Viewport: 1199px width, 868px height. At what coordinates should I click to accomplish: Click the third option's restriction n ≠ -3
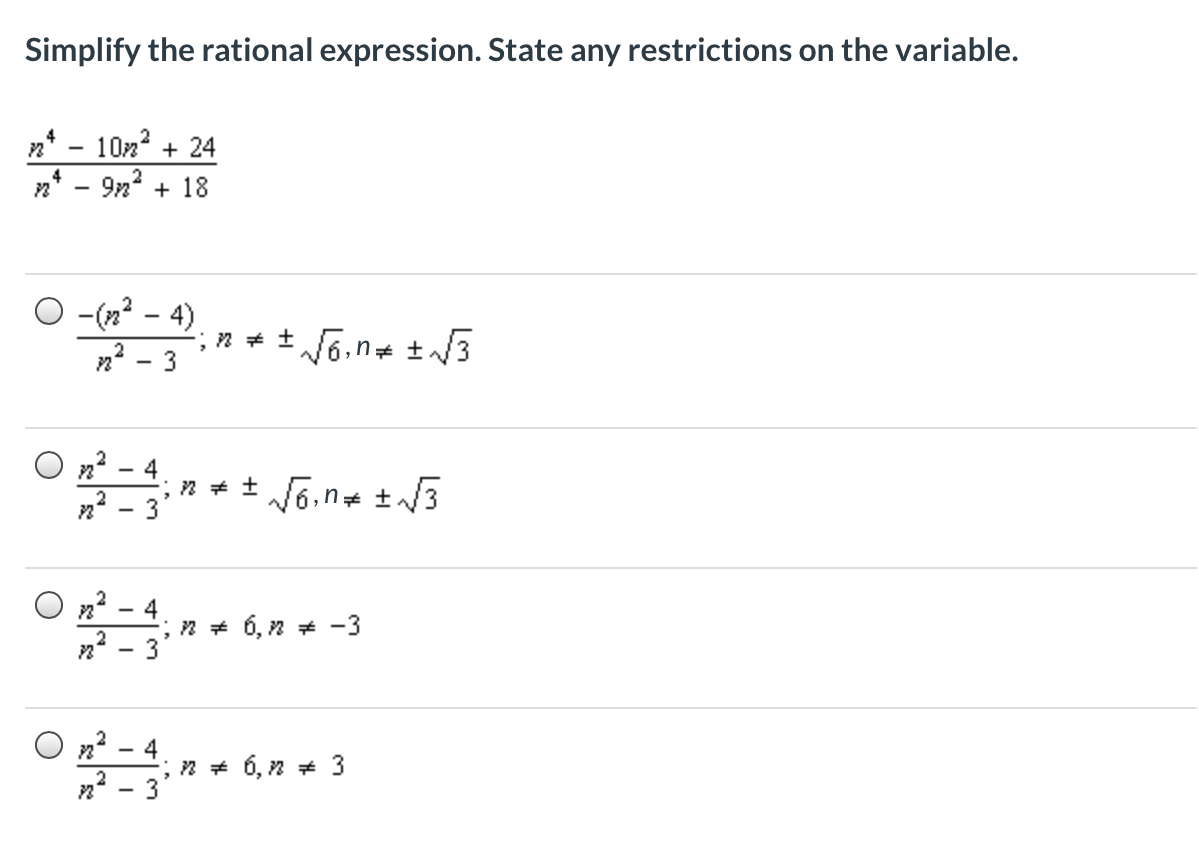[344, 625]
